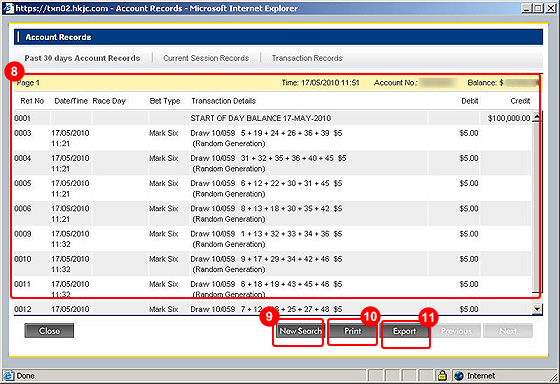Open Past 30 days Account Records tab
Screen dimensions: 560x384
click(x=82, y=58)
